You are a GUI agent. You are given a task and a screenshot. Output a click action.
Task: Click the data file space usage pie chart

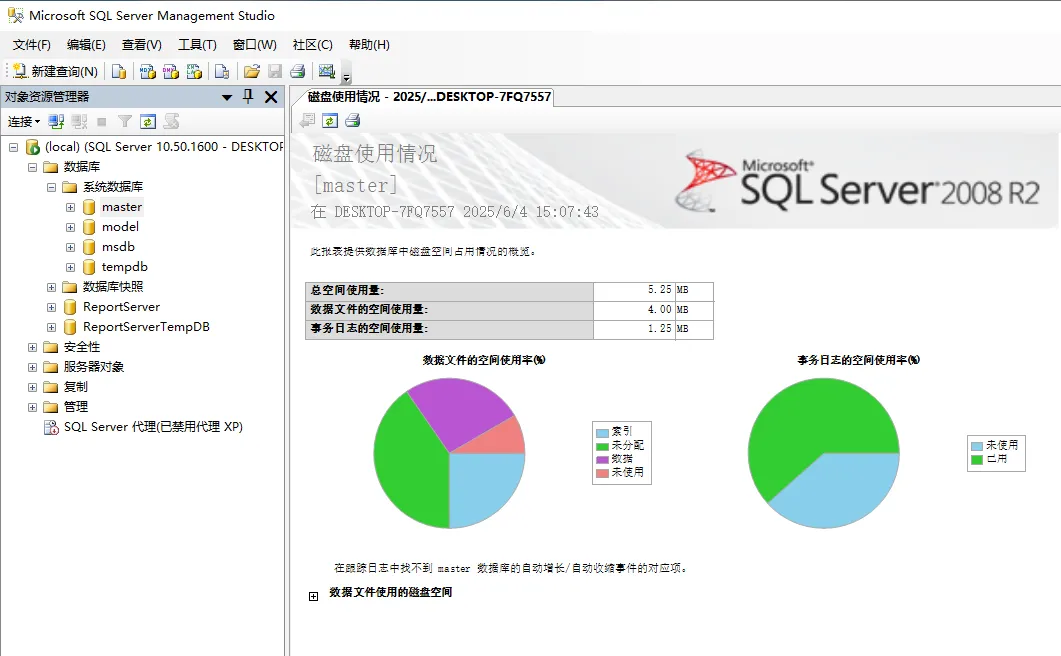point(449,453)
